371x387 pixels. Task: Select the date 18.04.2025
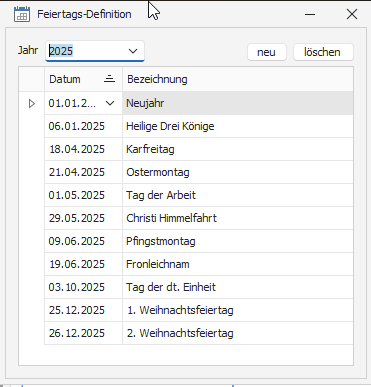pyautogui.click(x=83, y=149)
